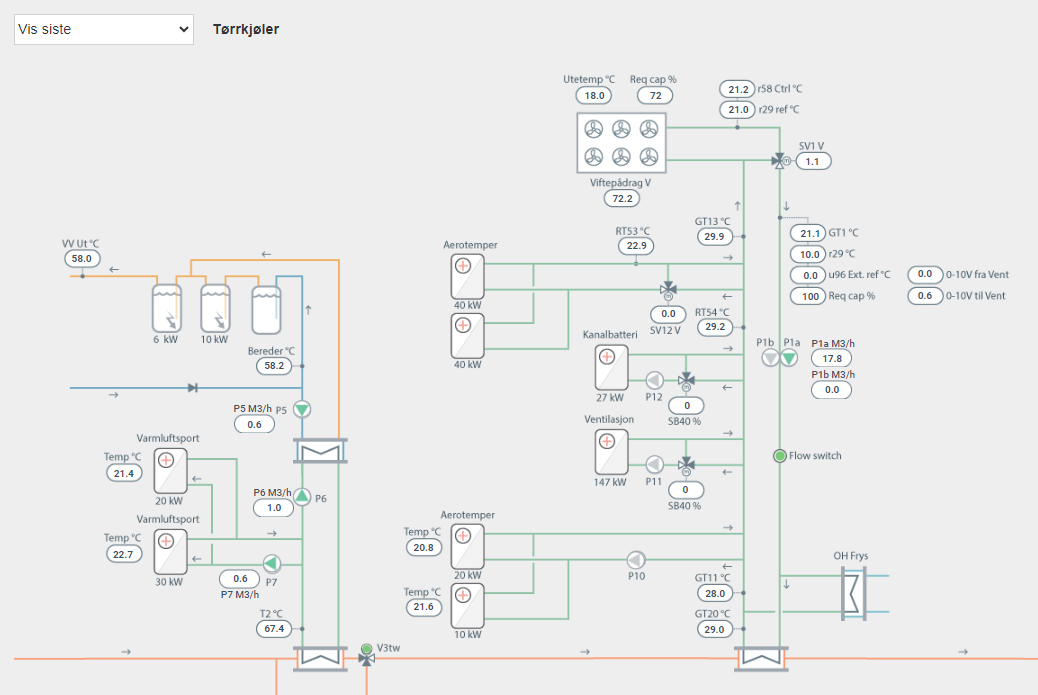Viewport: 1038px width, 695px height.
Task: Click the P12 pump icon
Action: 654,380
